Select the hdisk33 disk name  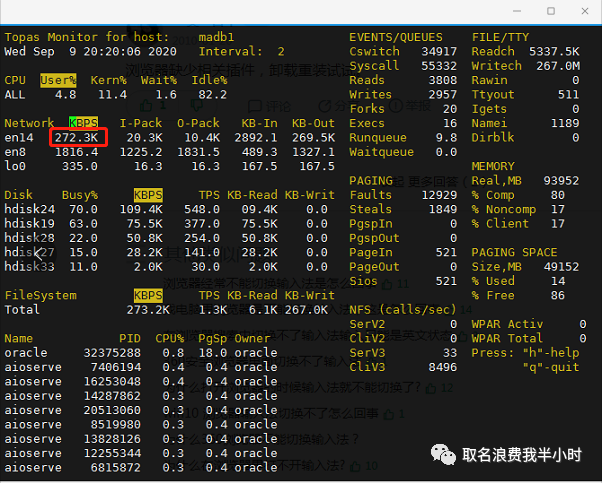(x=30, y=267)
